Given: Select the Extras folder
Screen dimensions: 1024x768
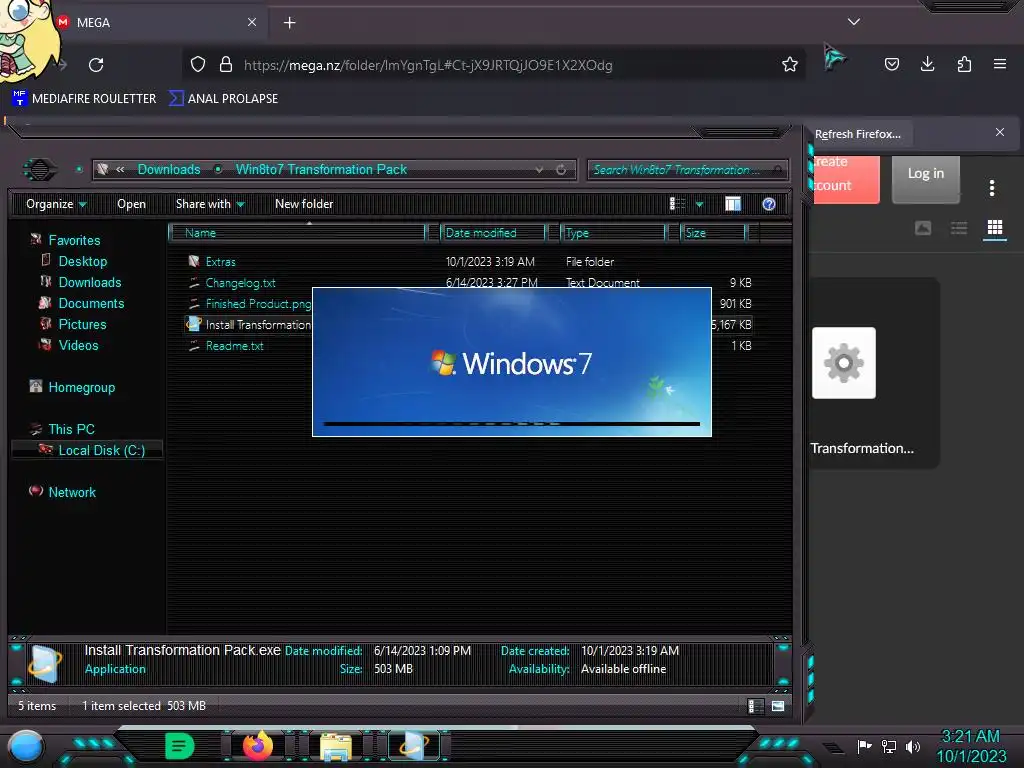Looking at the screenshot, I should [x=220, y=262].
